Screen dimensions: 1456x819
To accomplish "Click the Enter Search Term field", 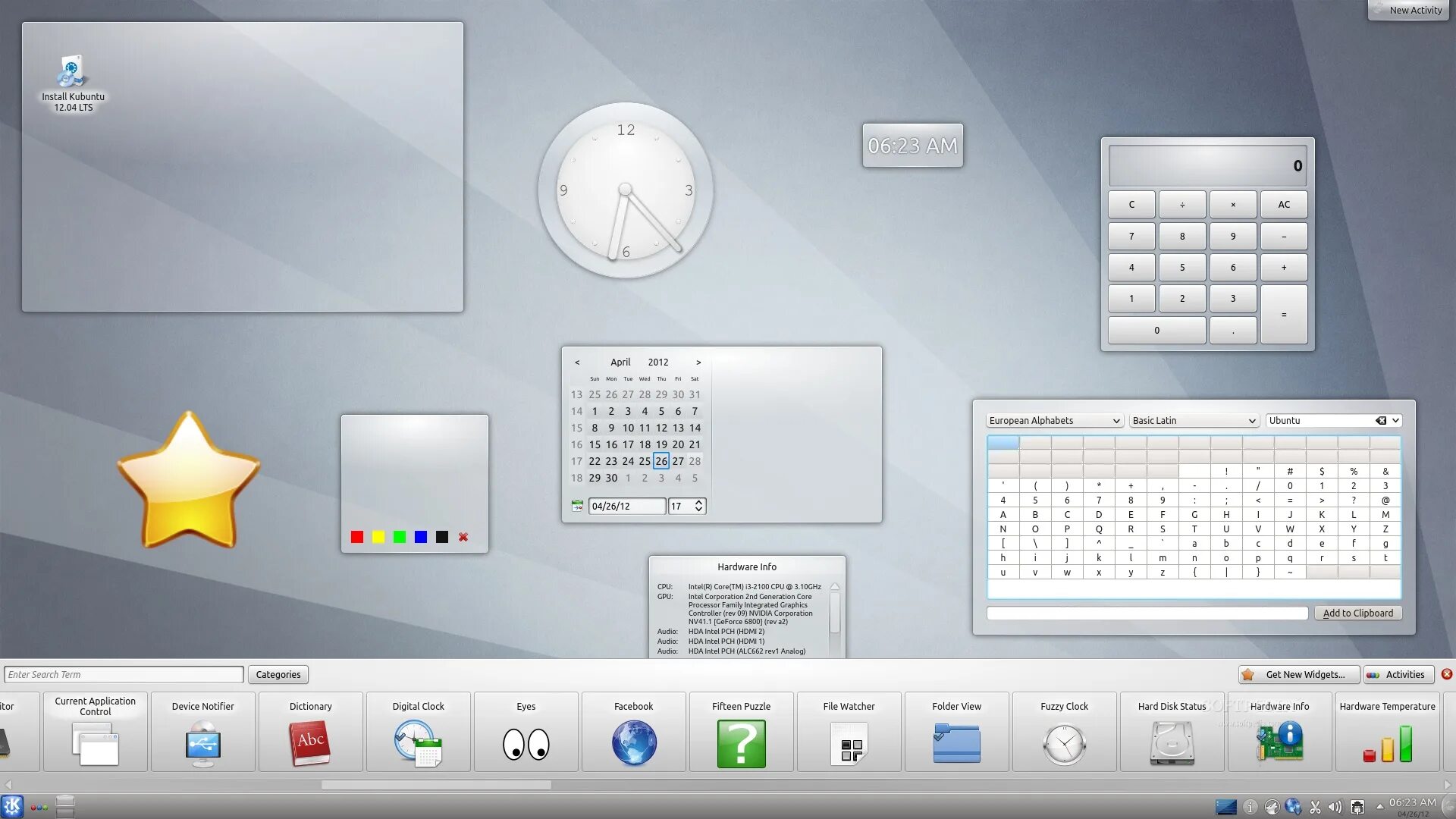I will click(124, 674).
